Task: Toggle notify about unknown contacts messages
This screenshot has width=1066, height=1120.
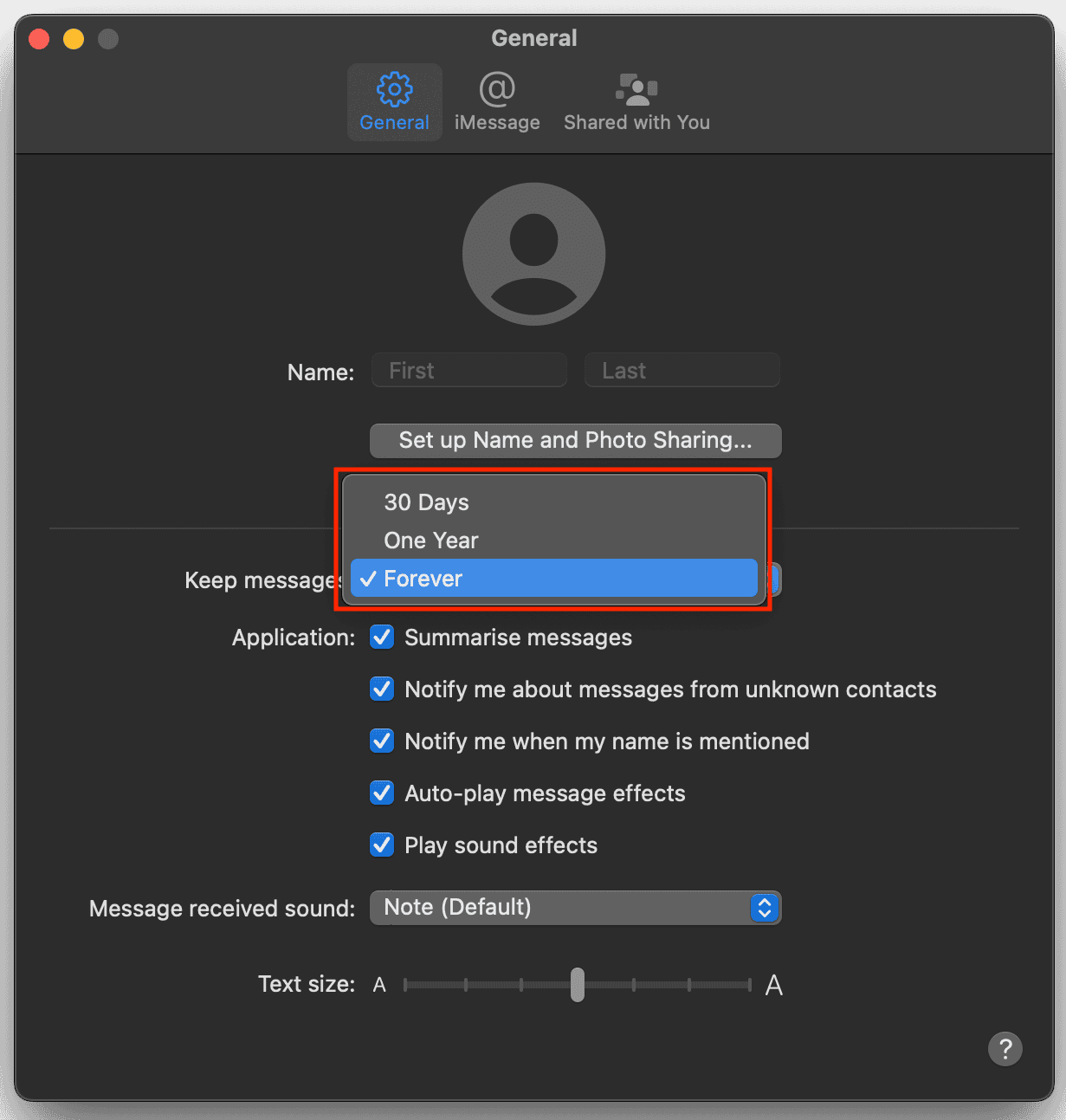Action: pyautogui.click(x=382, y=689)
